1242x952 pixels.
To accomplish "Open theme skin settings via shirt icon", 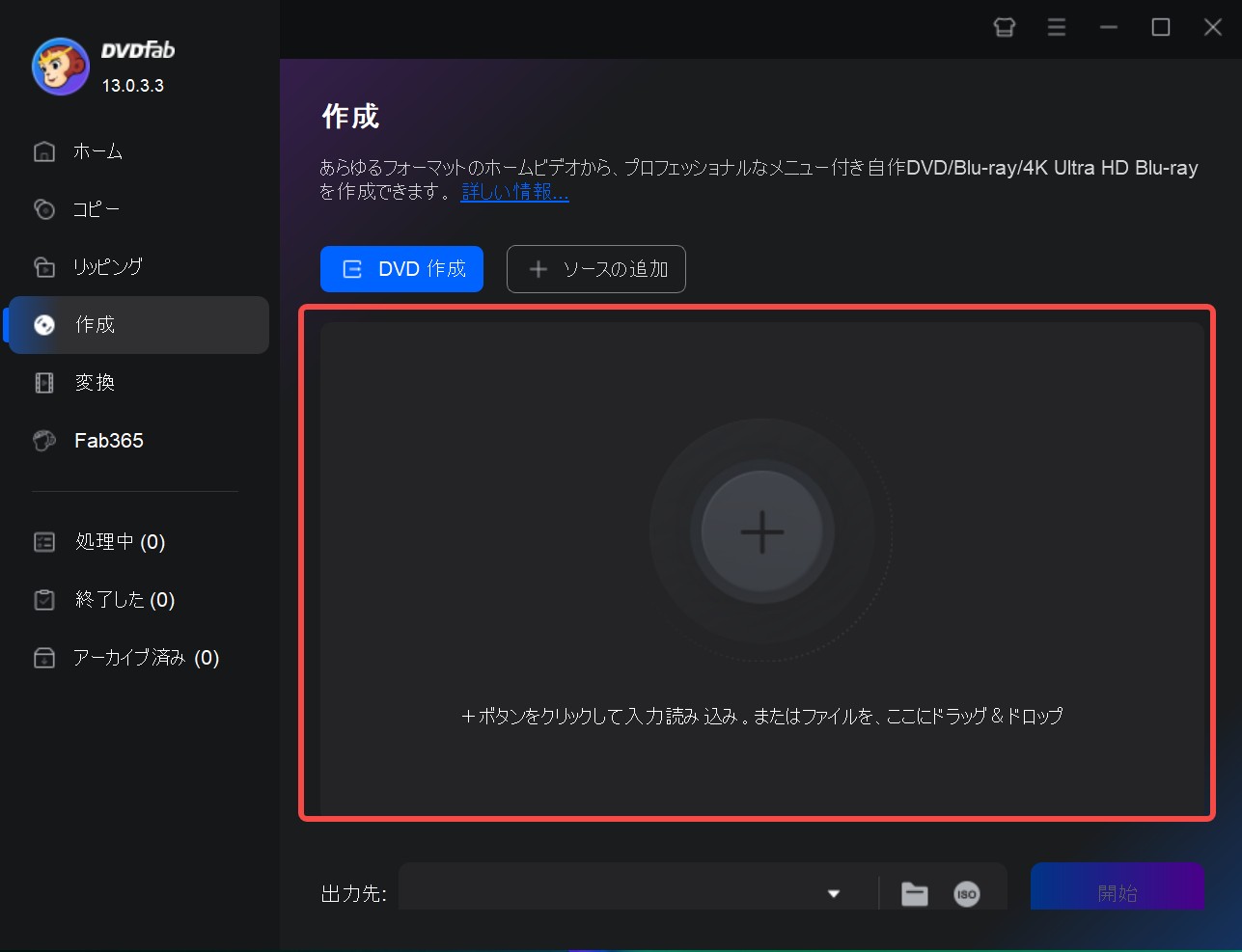I will point(1004,27).
